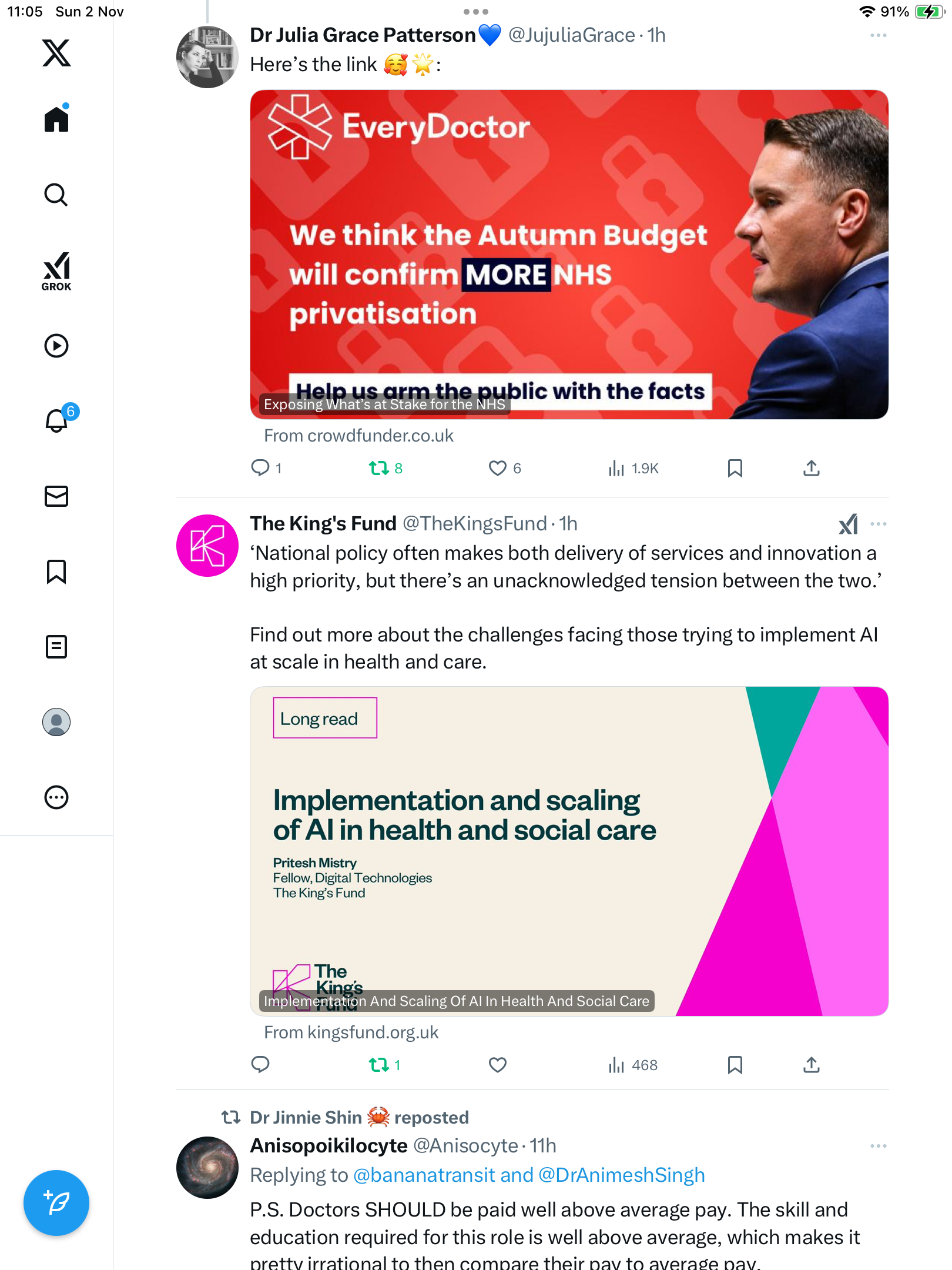Open the More menu in sidebar

coord(56,797)
